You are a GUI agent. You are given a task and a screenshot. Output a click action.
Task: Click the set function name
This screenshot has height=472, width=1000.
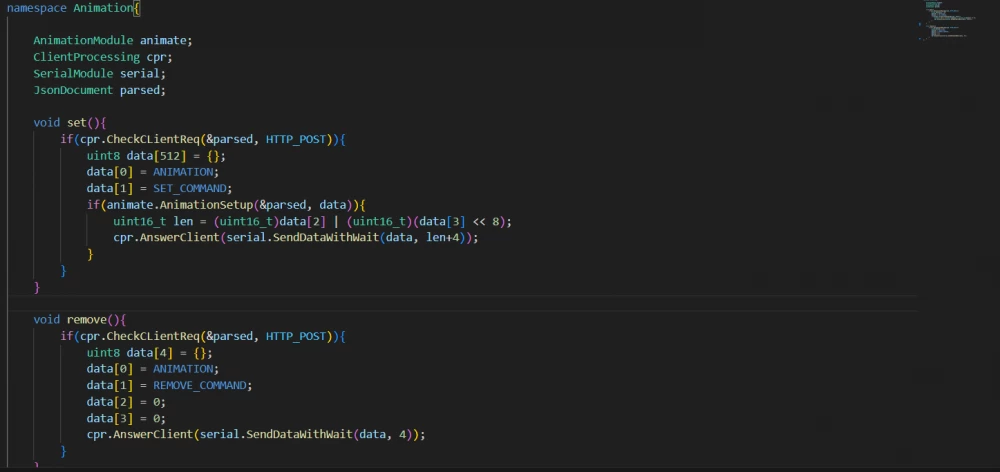click(x=77, y=122)
